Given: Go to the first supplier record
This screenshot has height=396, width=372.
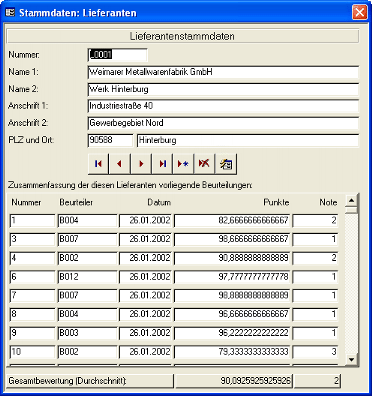Looking at the screenshot, I should pos(98,164).
